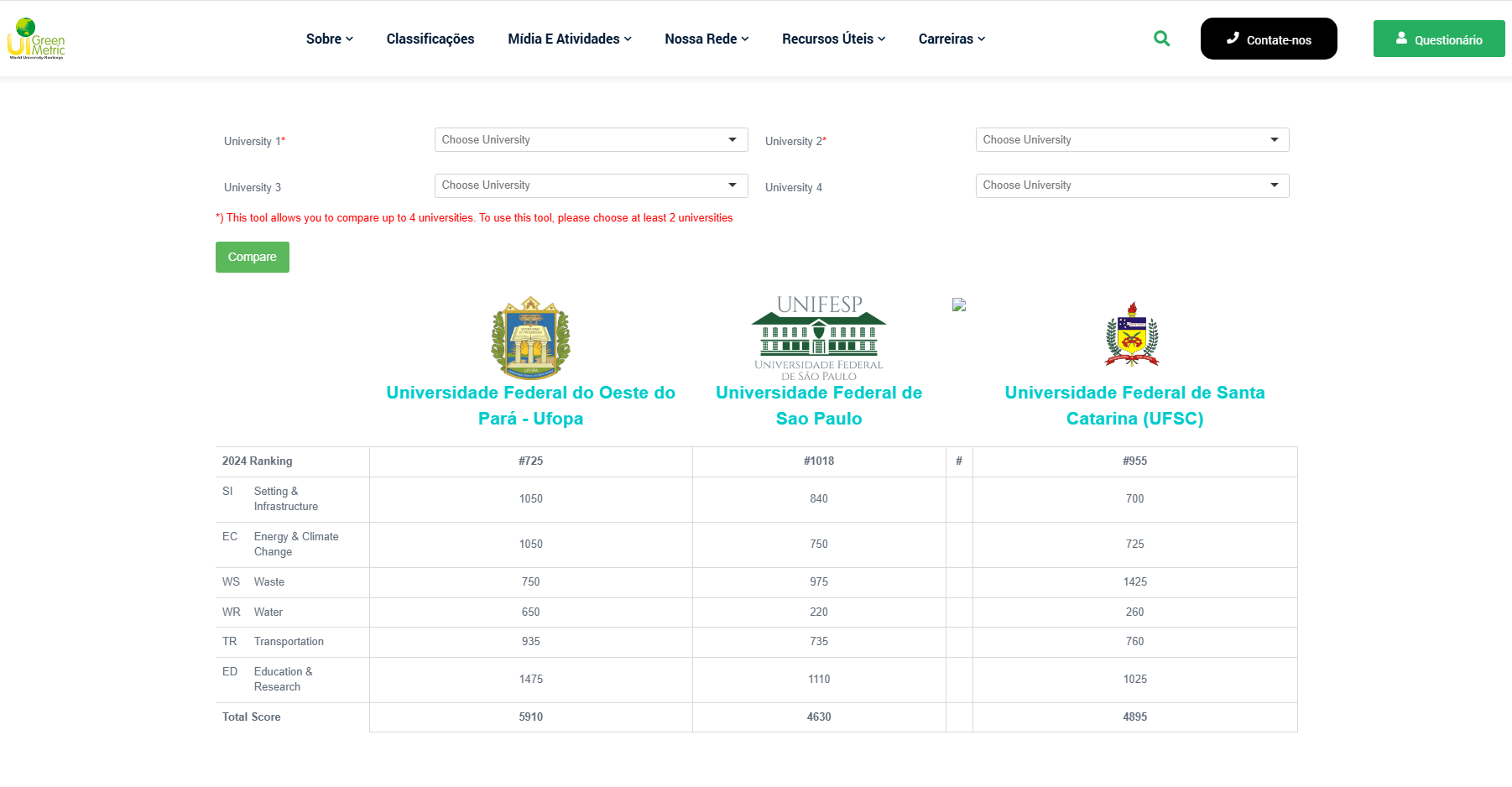Viewport: 1512px width, 787px height.
Task: Open the University 2 dropdown
Action: tap(1132, 140)
